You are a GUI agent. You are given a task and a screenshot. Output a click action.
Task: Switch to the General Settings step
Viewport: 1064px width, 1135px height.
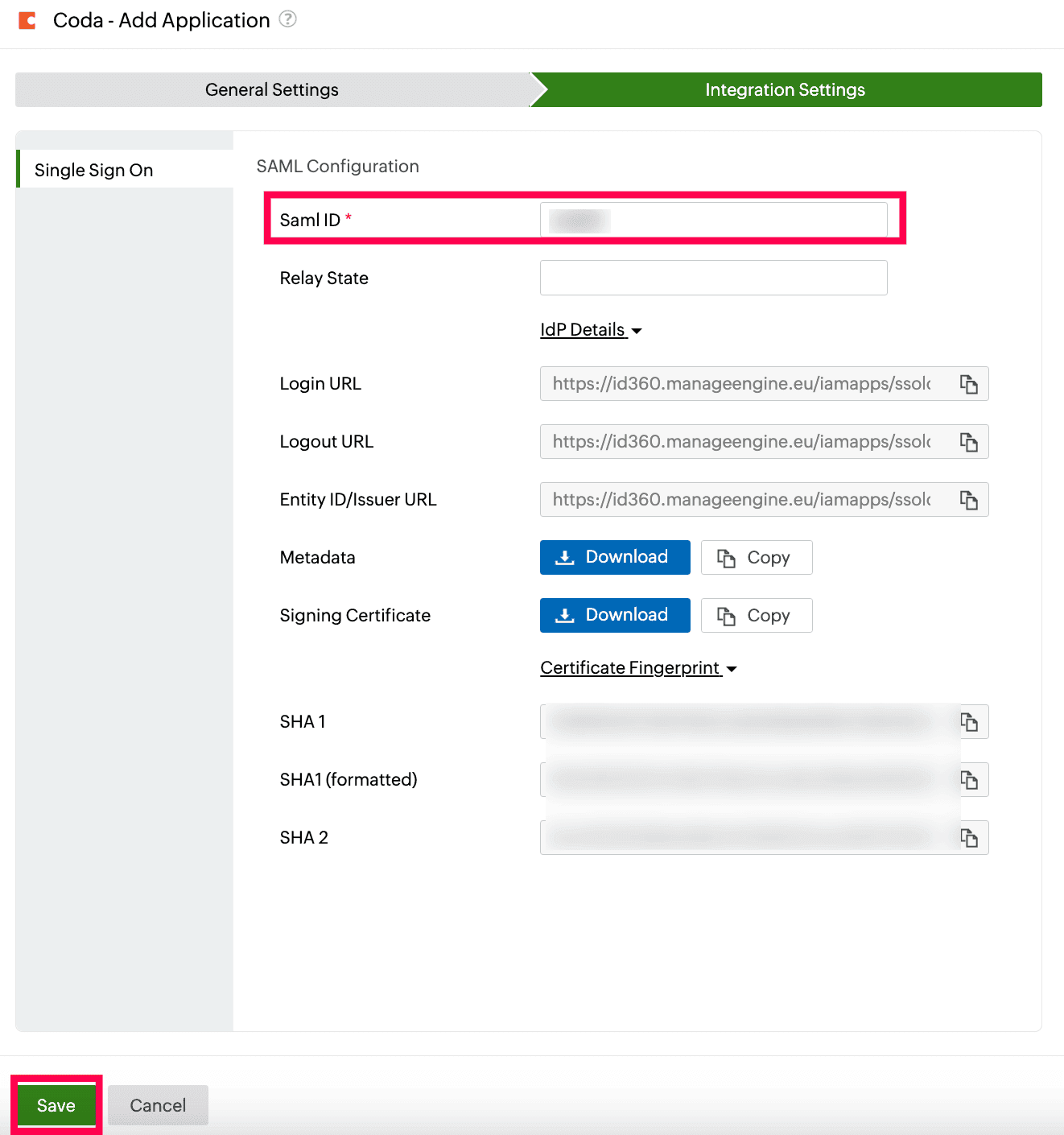coord(272,89)
